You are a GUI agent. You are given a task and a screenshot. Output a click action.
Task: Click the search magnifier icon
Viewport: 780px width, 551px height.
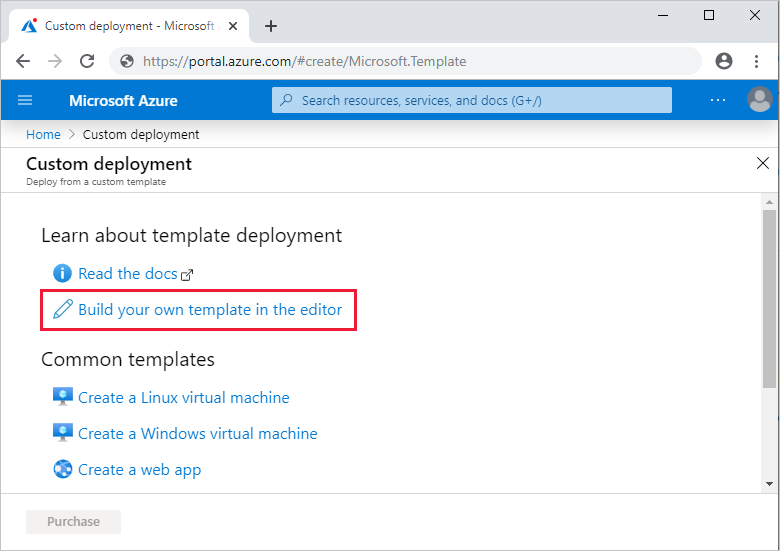click(x=286, y=100)
